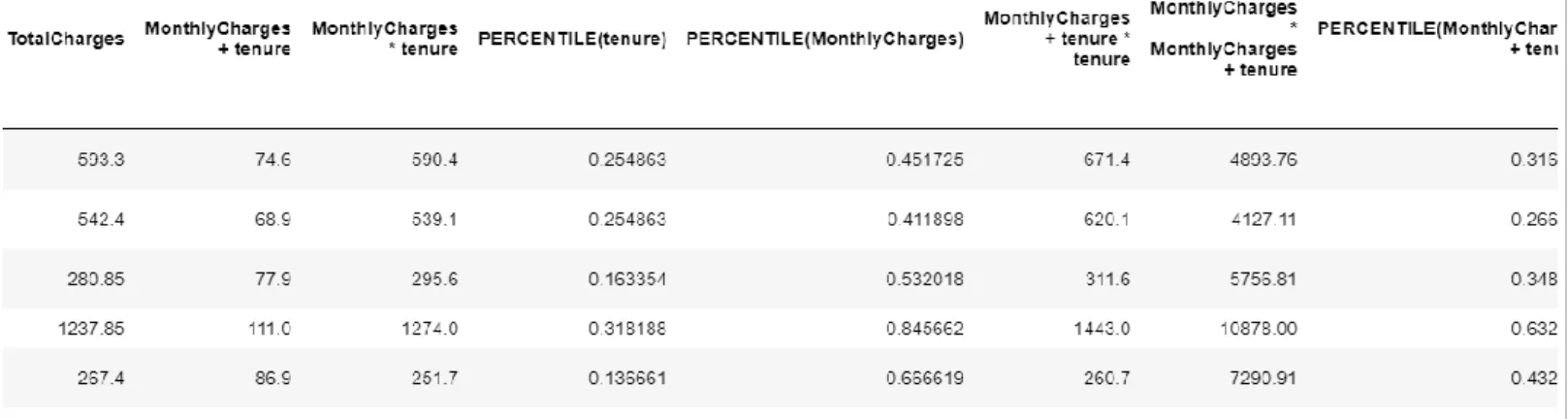Viewport: 1568px width, 419px height.
Task: Select the cell containing 0.451725
Action: tap(924, 160)
